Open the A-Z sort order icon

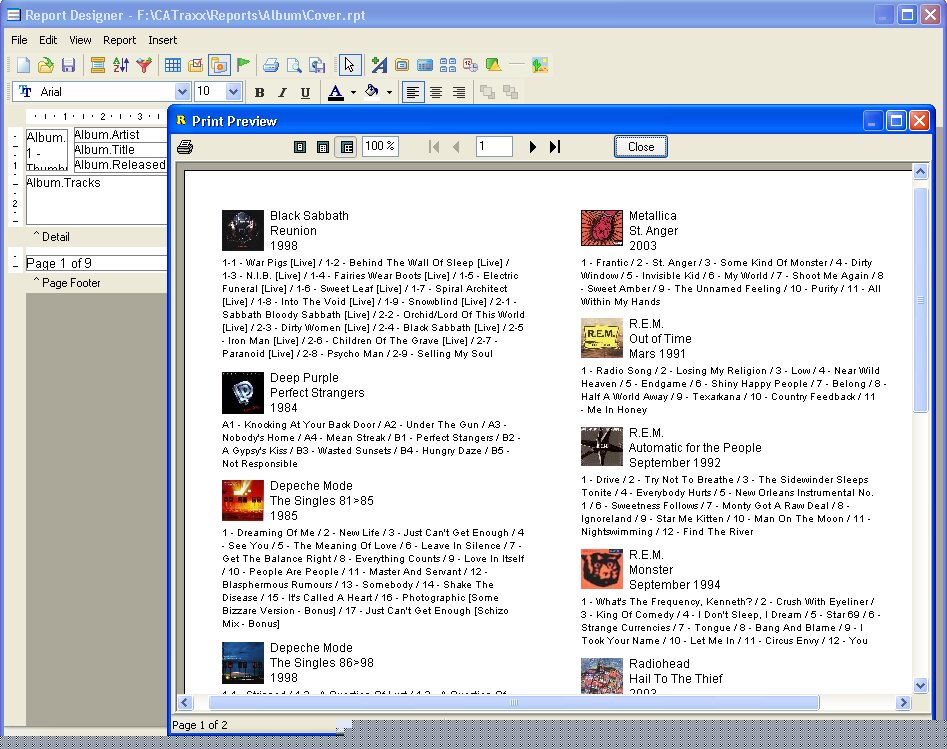[x=120, y=65]
